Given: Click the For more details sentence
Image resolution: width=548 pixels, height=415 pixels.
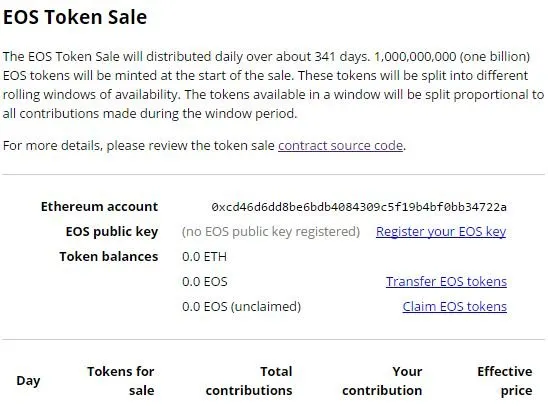Looking at the screenshot, I should tap(204, 145).
